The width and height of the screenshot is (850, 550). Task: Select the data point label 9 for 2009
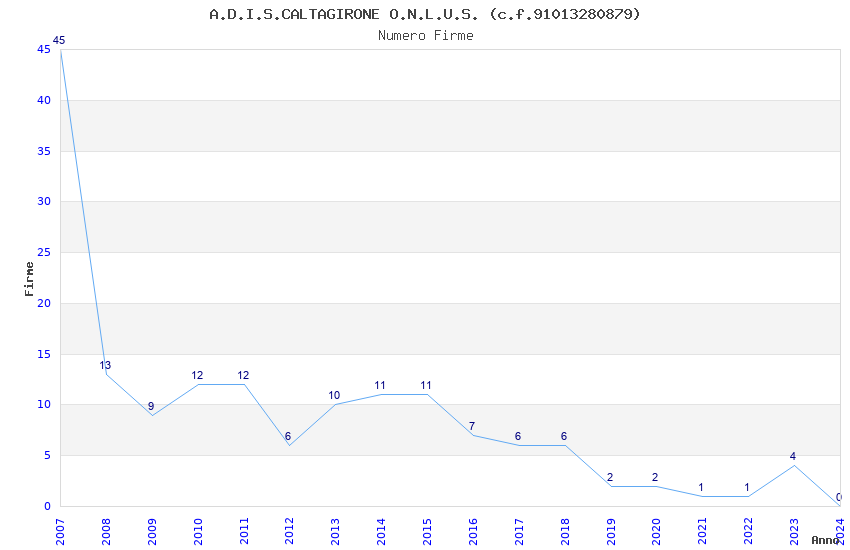(151, 406)
